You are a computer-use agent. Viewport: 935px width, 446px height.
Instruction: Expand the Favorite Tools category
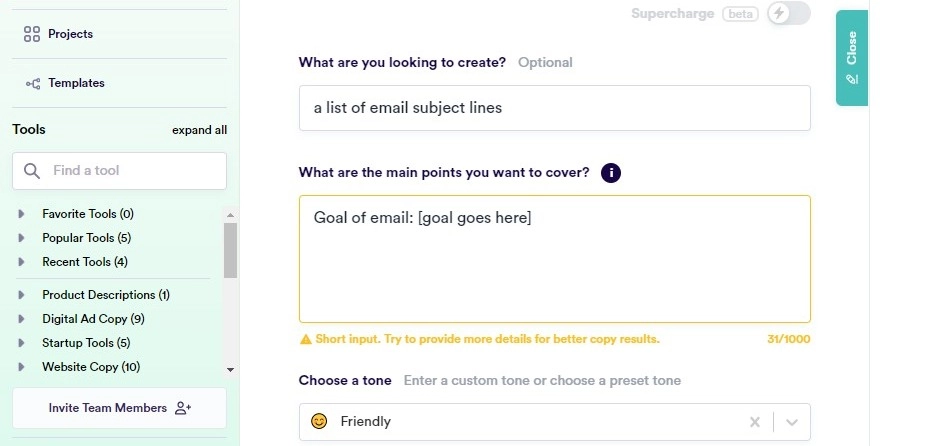[21, 214]
